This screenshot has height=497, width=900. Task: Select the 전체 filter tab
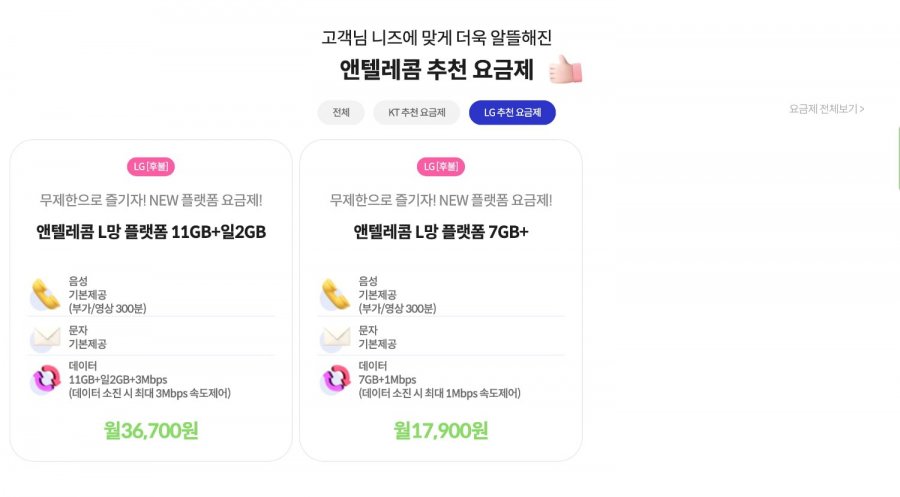(x=341, y=112)
